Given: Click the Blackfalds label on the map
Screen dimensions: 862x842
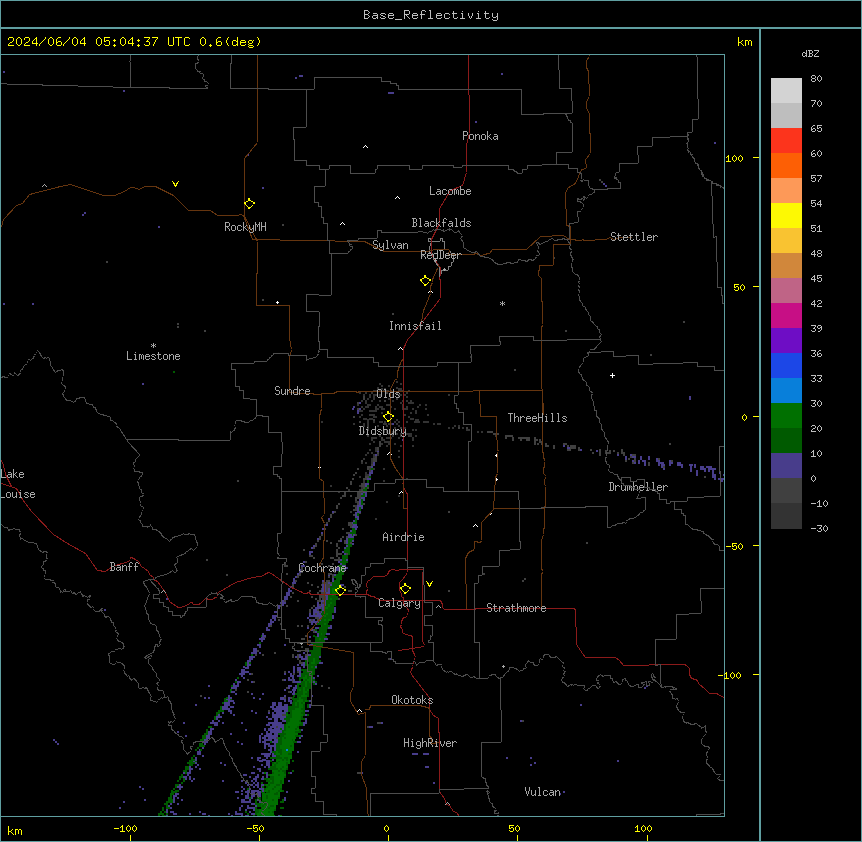Looking at the screenshot, I should pyautogui.click(x=441, y=223).
